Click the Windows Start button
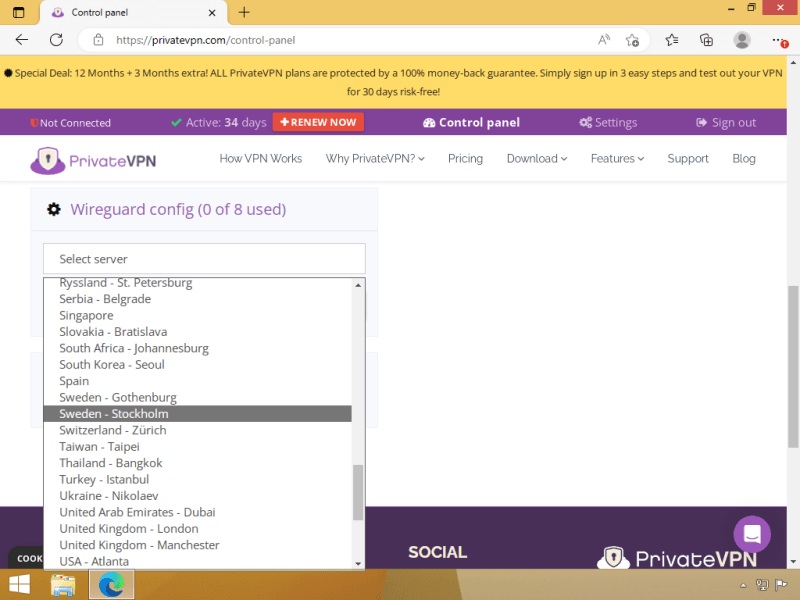 click(x=19, y=585)
